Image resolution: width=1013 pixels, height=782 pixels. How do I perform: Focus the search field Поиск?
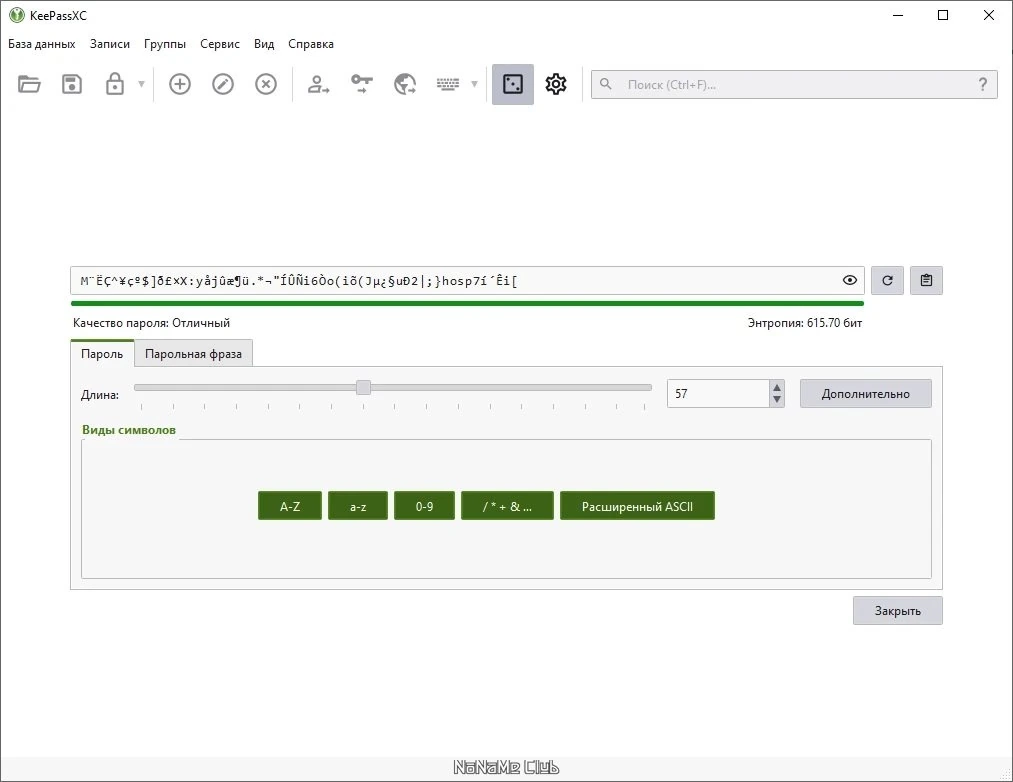click(x=794, y=85)
